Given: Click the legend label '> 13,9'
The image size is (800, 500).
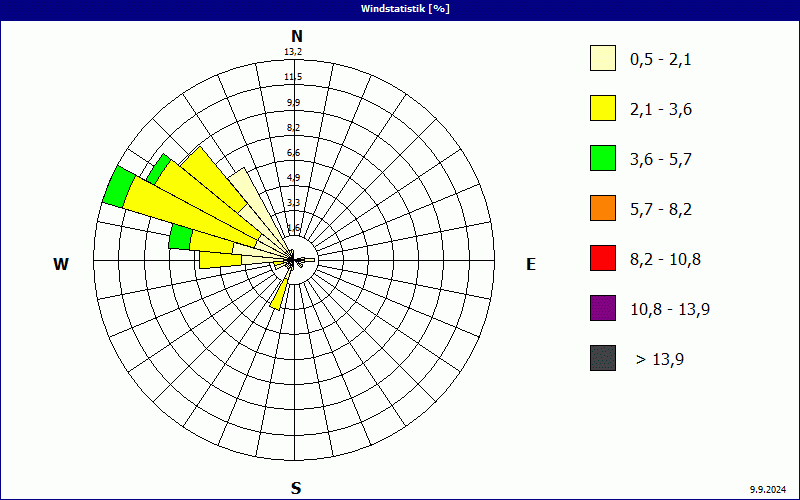Looking at the screenshot, I should pyautogui.click(x=660, y=360).
